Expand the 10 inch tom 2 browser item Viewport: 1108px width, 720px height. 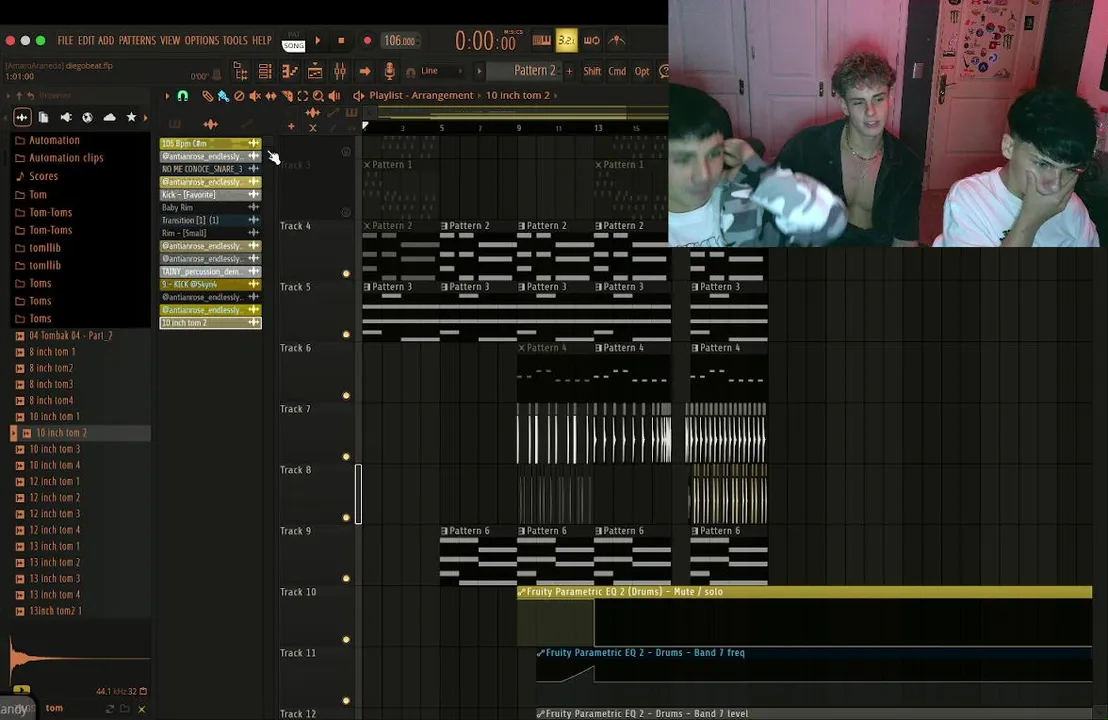tap(81, 432)
